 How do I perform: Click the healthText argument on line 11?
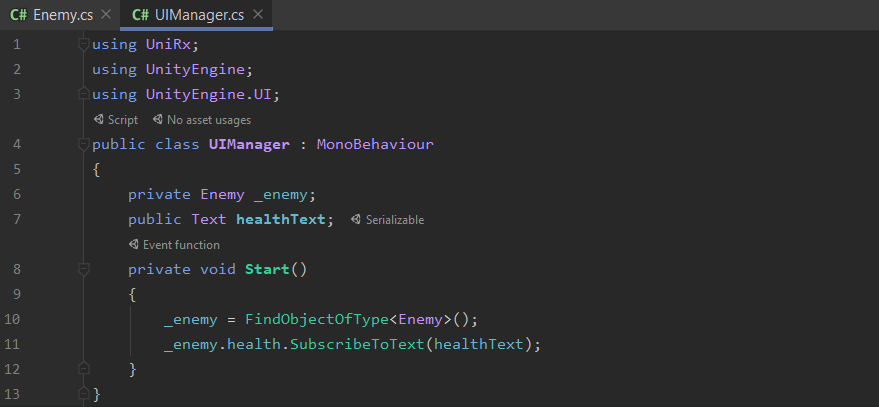tap(478, 344)
